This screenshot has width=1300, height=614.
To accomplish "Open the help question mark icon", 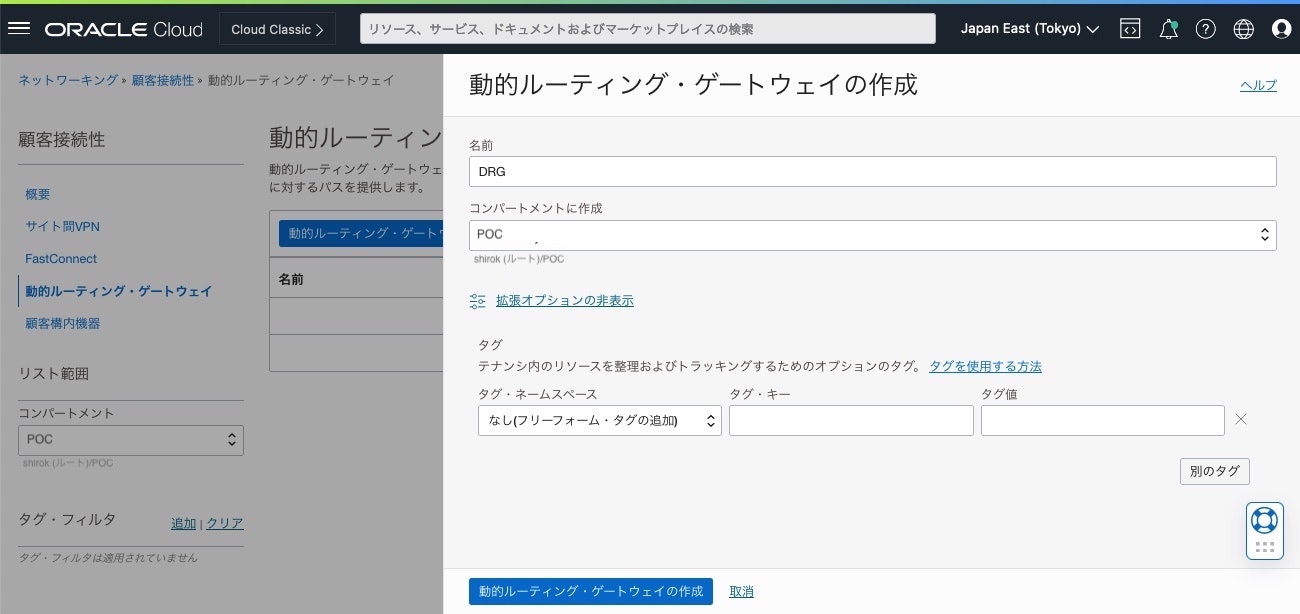I will click(1206, 29).
